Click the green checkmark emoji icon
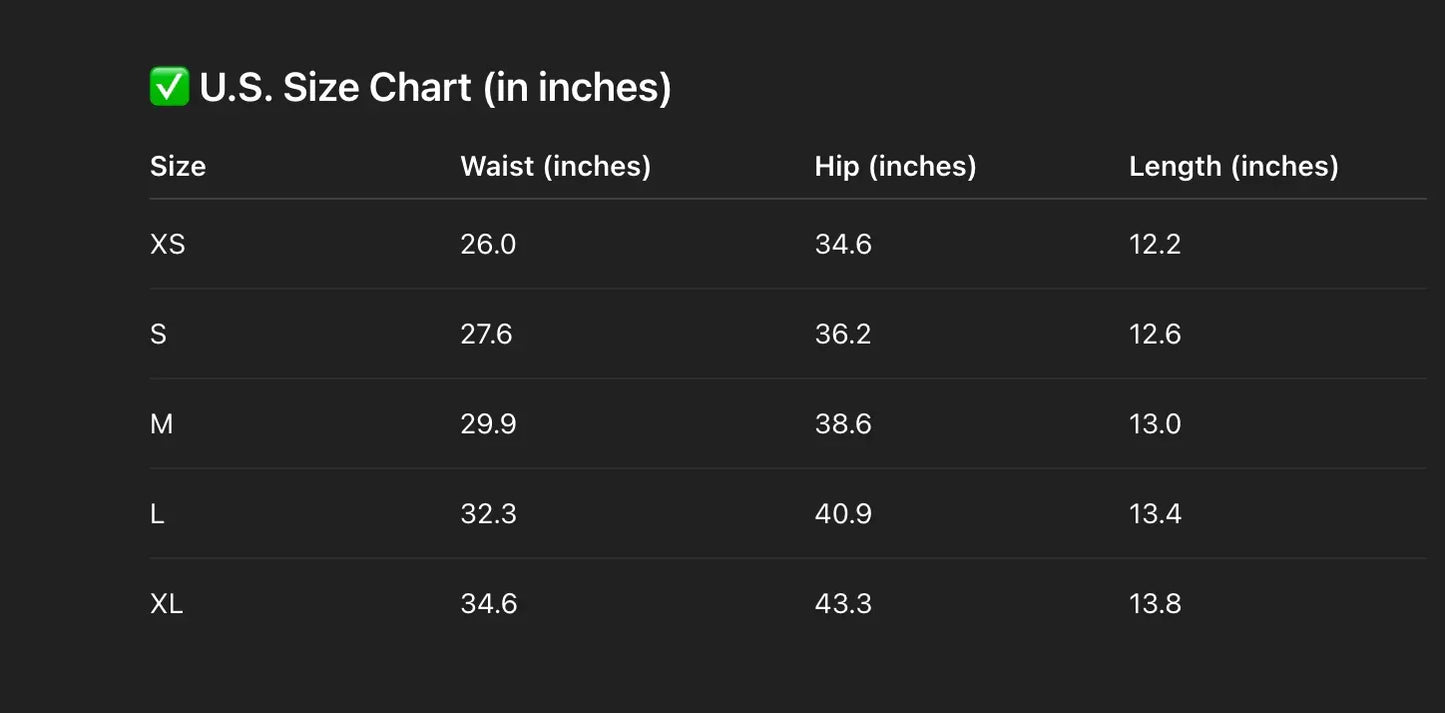The height and width of the screenshot is (713, 1445). pyautogui.click(x=169, y=87)
